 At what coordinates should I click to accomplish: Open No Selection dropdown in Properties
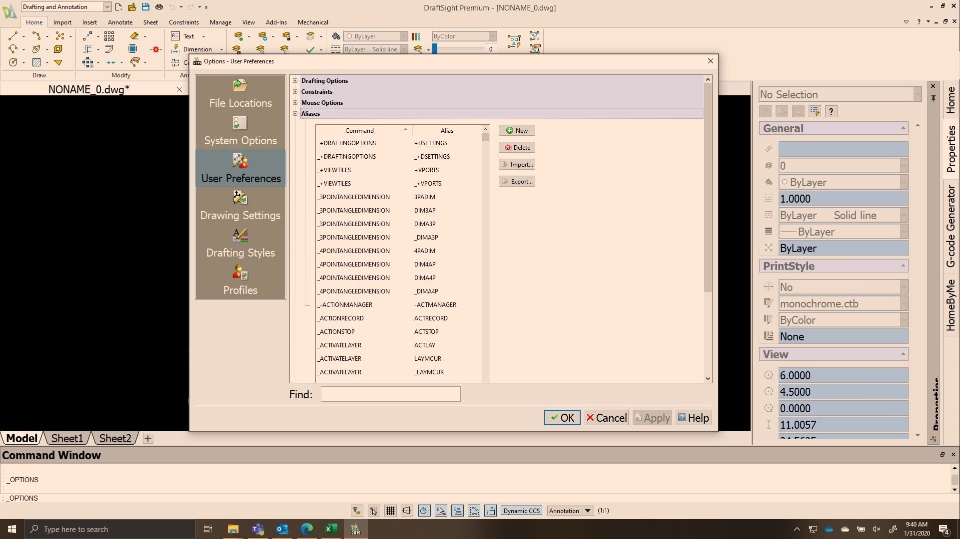point(839,94)
